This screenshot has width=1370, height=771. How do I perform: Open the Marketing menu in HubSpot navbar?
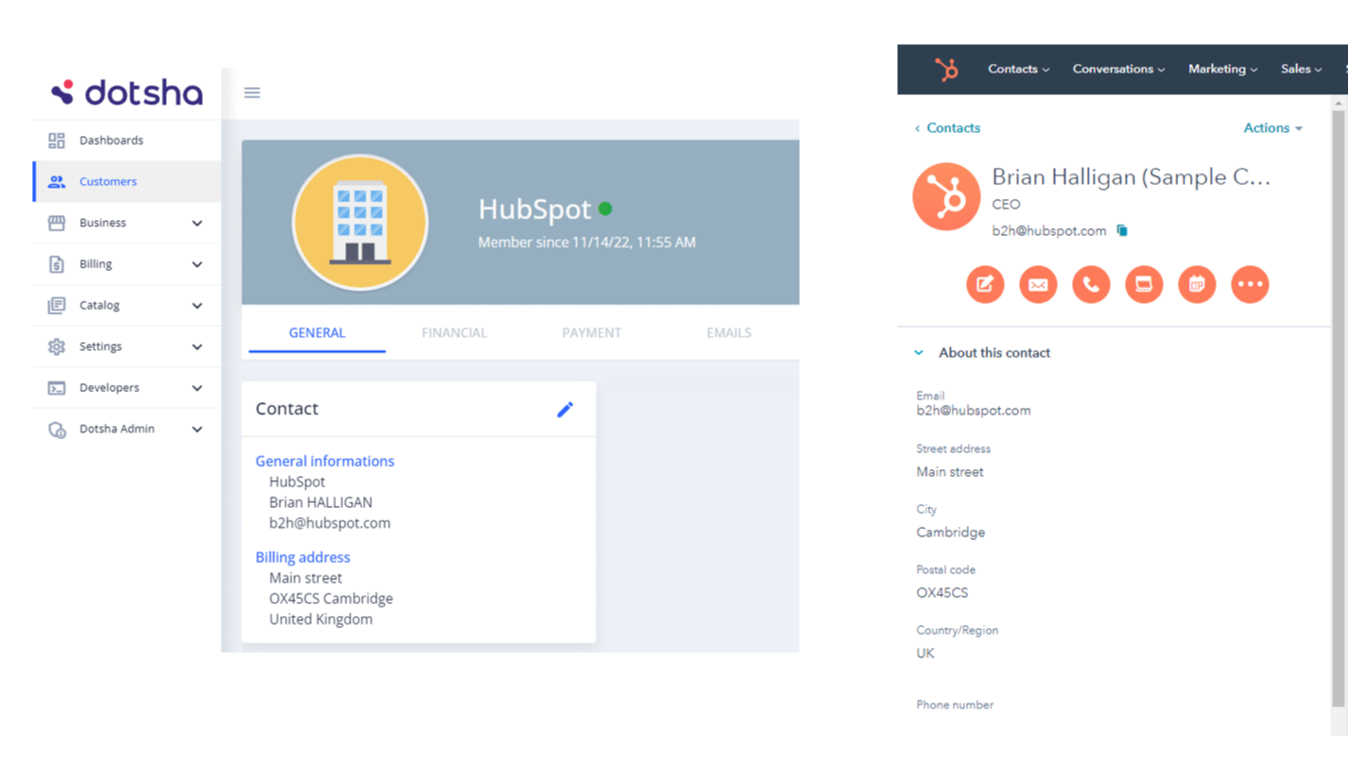point(1222,69)
